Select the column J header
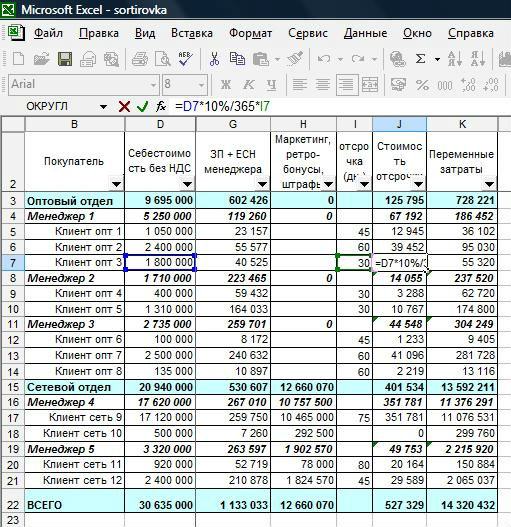 click(399, 124)
